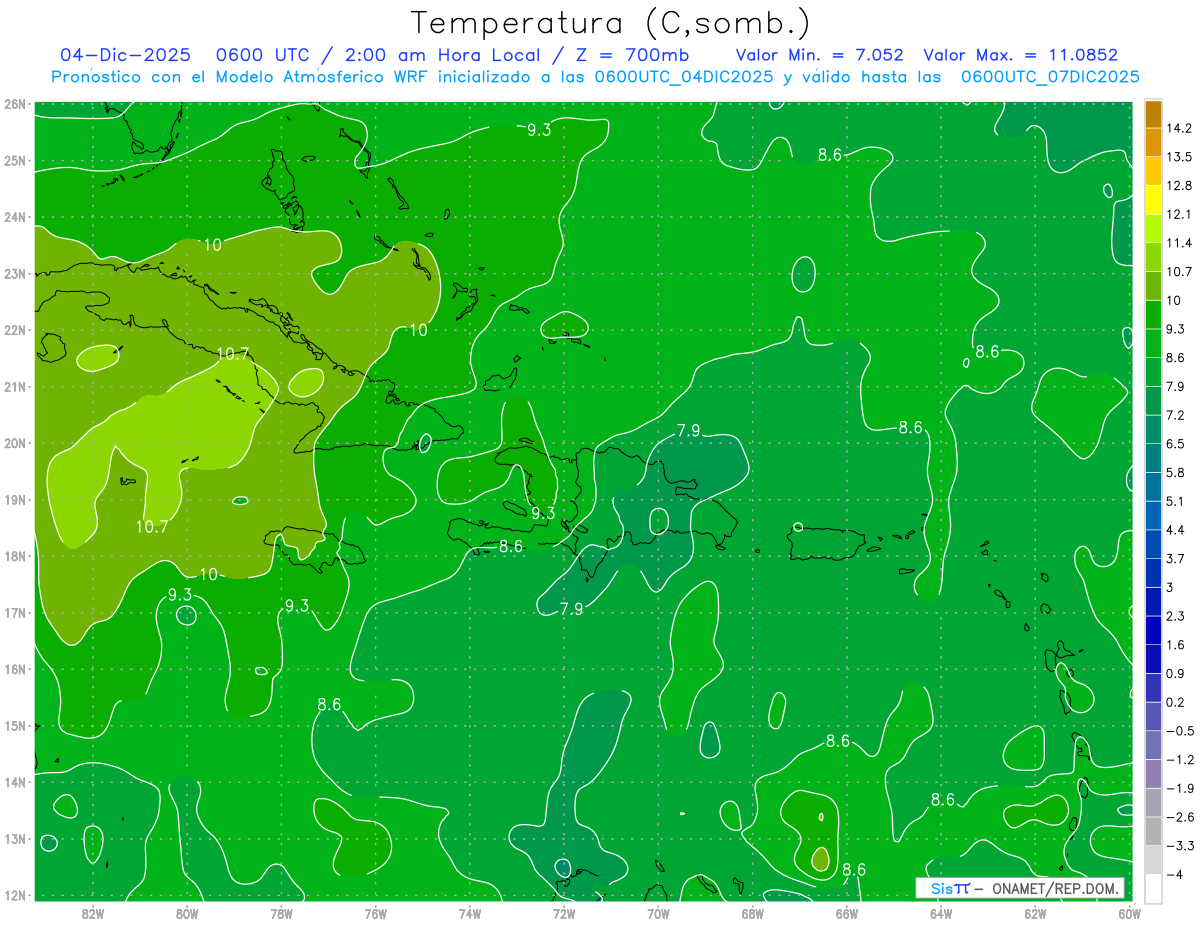
Task: Click the purple swatch between -1.9 and -1.2
Action: [1153, 774]
